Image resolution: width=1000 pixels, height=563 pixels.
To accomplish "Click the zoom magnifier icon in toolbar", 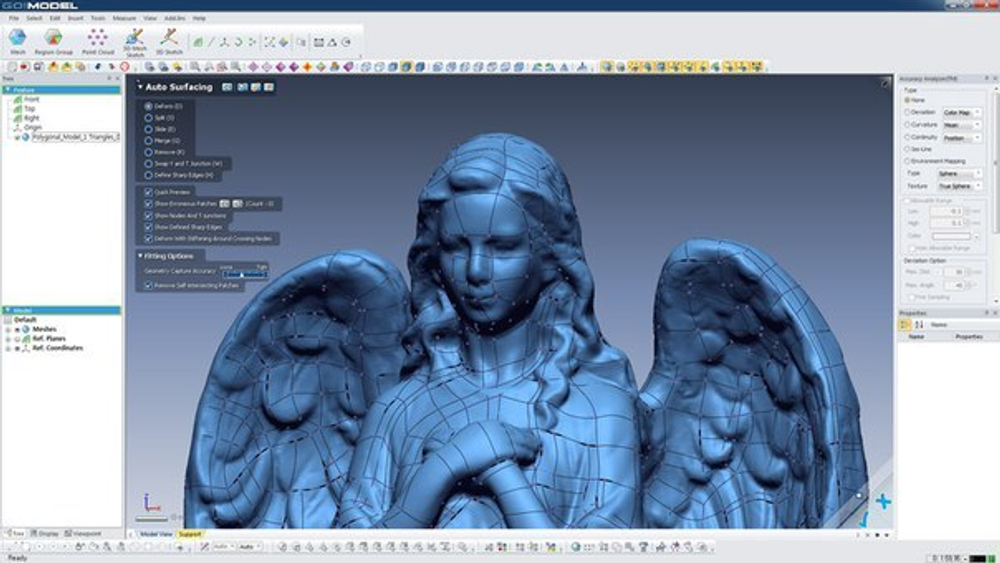I will coord(195,66).
